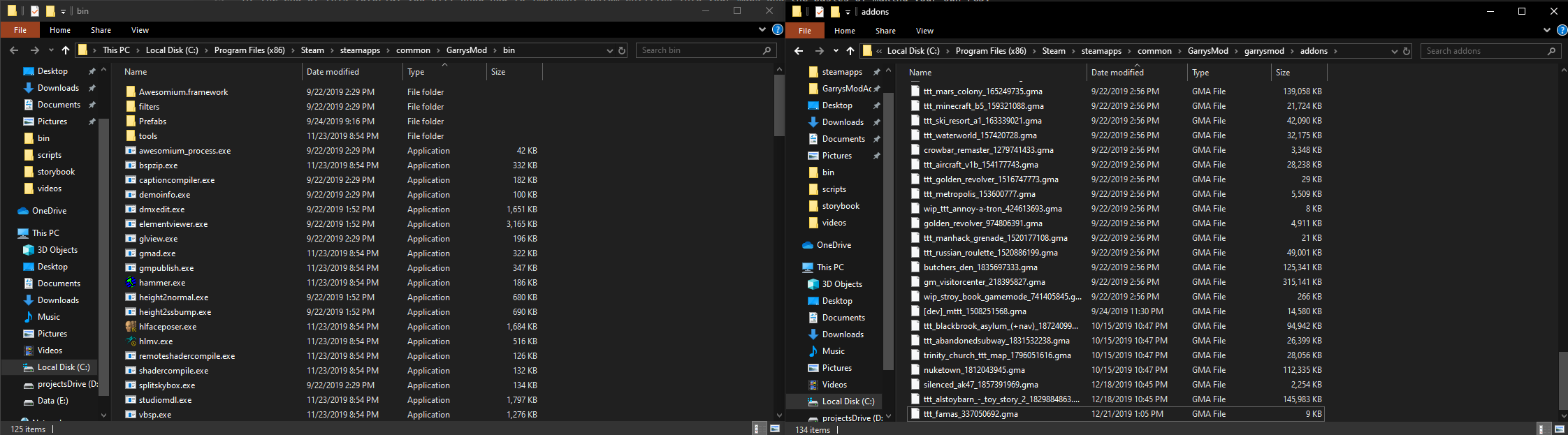The image size is (1568, 435).
Task: Click the Search bin input field
Action: tap(699, 50)
